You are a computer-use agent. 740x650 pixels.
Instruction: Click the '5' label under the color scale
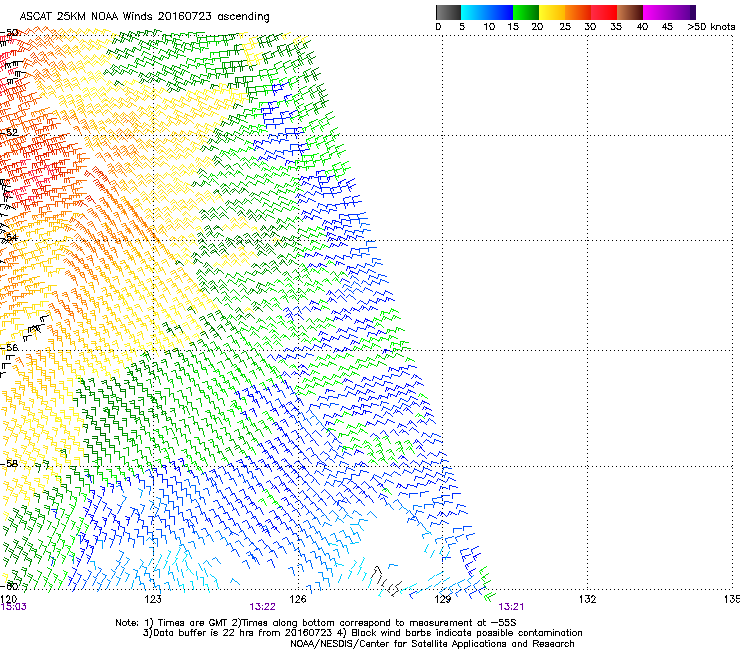462,27
